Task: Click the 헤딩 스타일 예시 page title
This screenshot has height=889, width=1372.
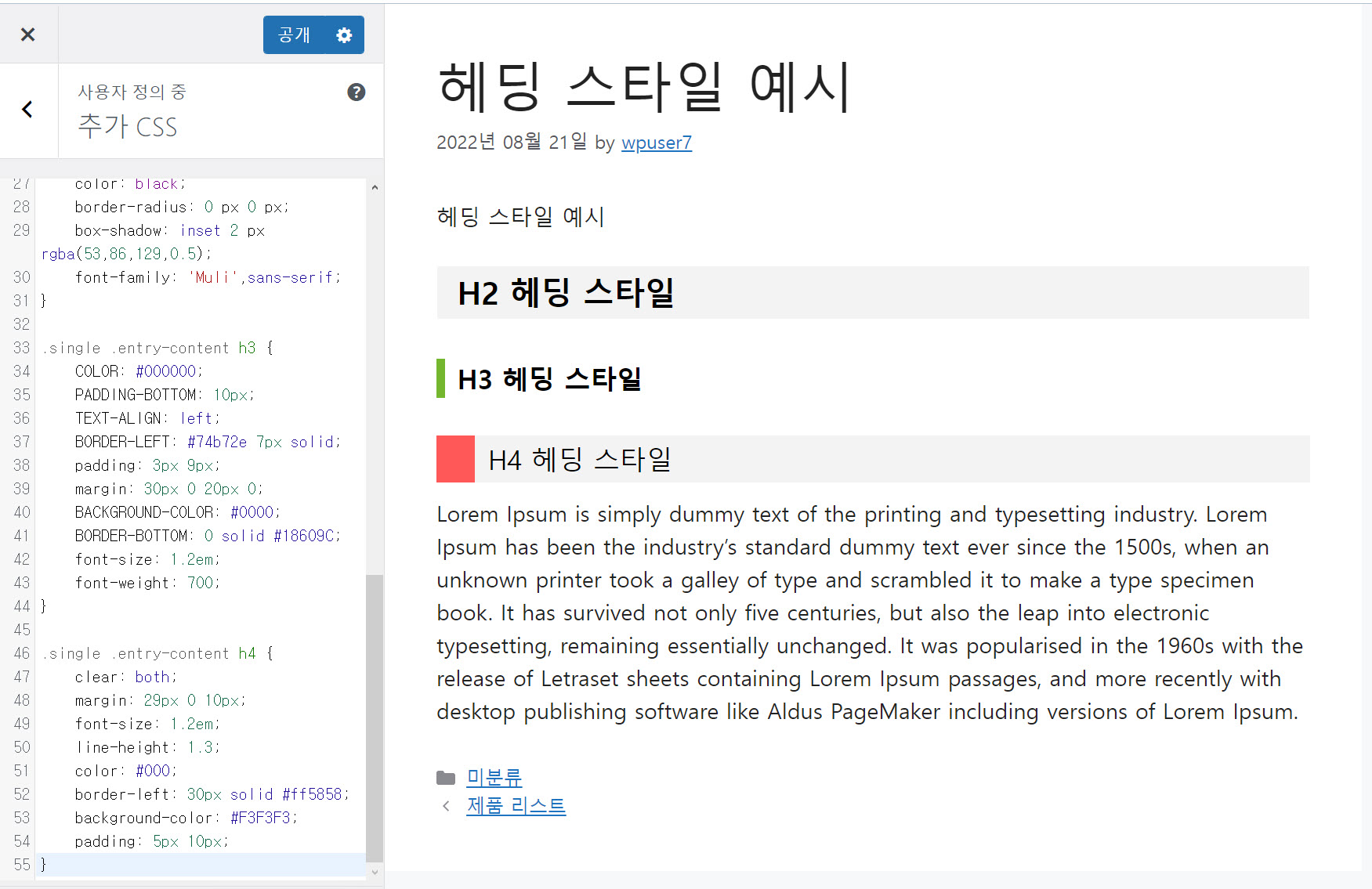Action: (x=645, y=87)
